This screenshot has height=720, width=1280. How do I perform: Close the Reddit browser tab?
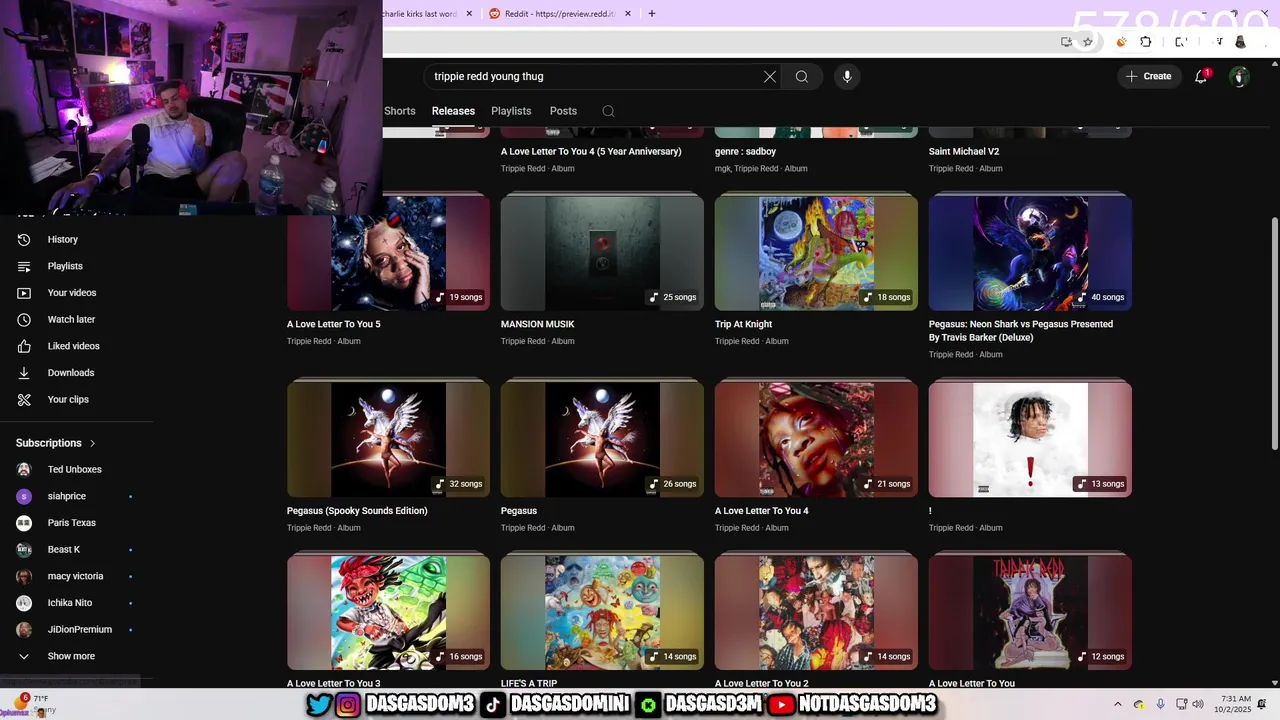628,14
